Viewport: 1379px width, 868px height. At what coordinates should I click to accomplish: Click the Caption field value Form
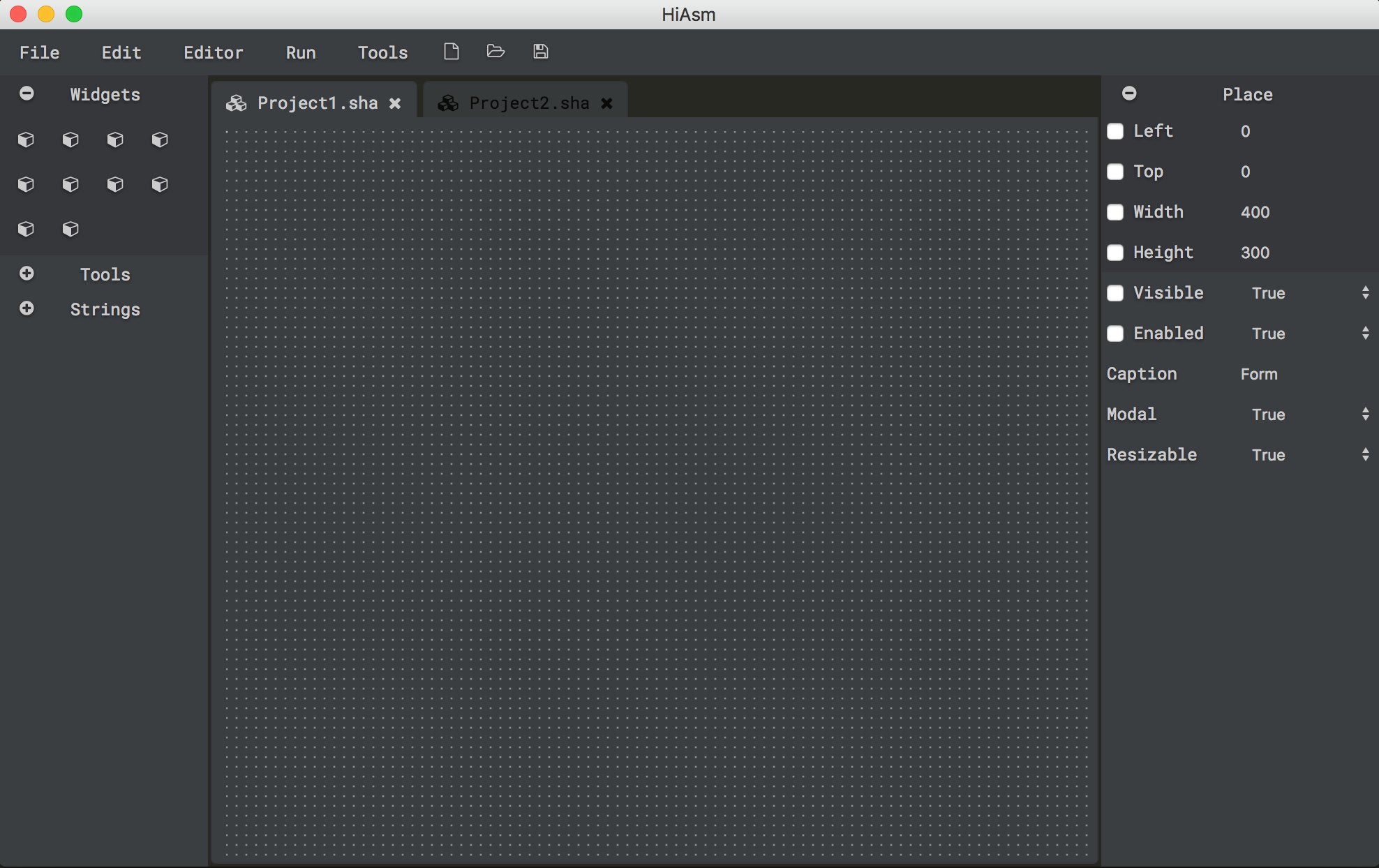click(x=1259, y=374)
